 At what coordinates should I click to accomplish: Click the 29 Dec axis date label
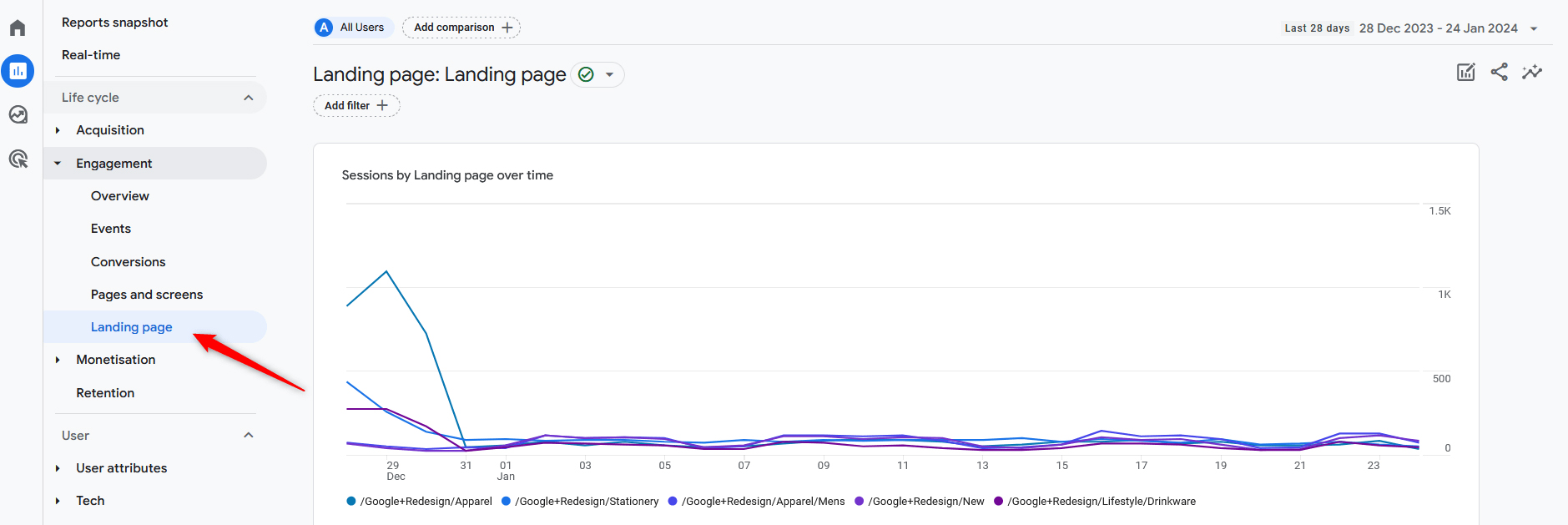coord(394,471)
